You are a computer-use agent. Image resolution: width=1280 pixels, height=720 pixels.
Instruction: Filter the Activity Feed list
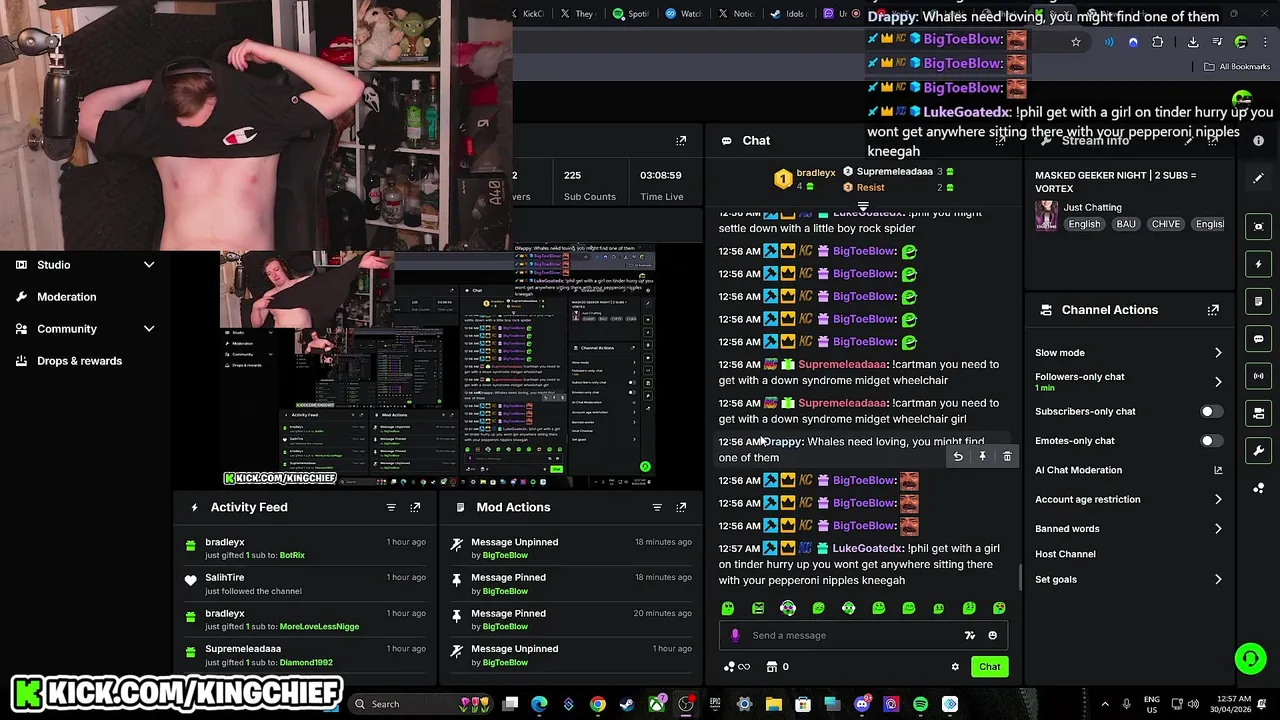tap(391, 507)
